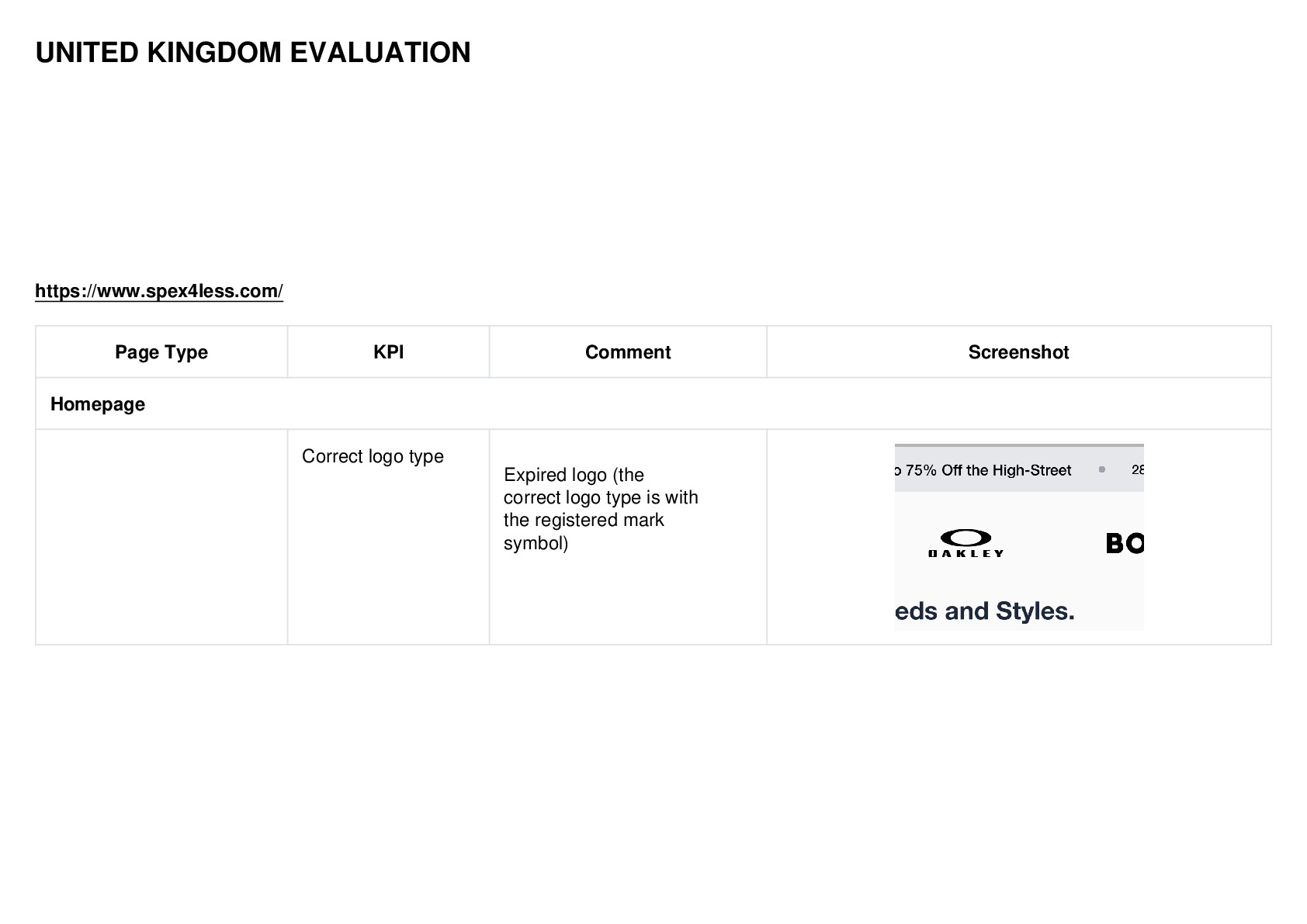The width and height of the screenshot is (1307, 924).
Task: Click the '28' text in banner
Action: pyautogui.click(x=1138, y=469)
